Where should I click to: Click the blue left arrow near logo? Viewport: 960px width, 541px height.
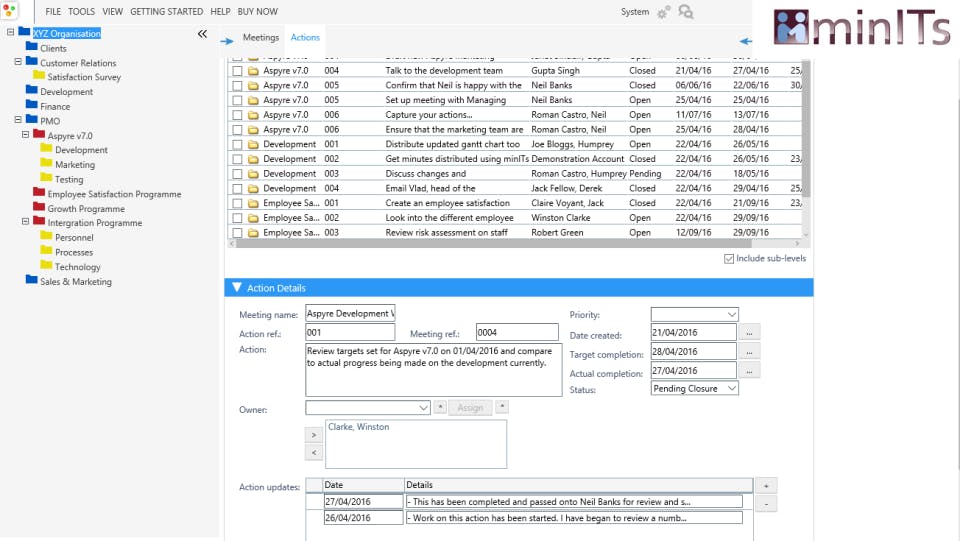coord(746,41)
